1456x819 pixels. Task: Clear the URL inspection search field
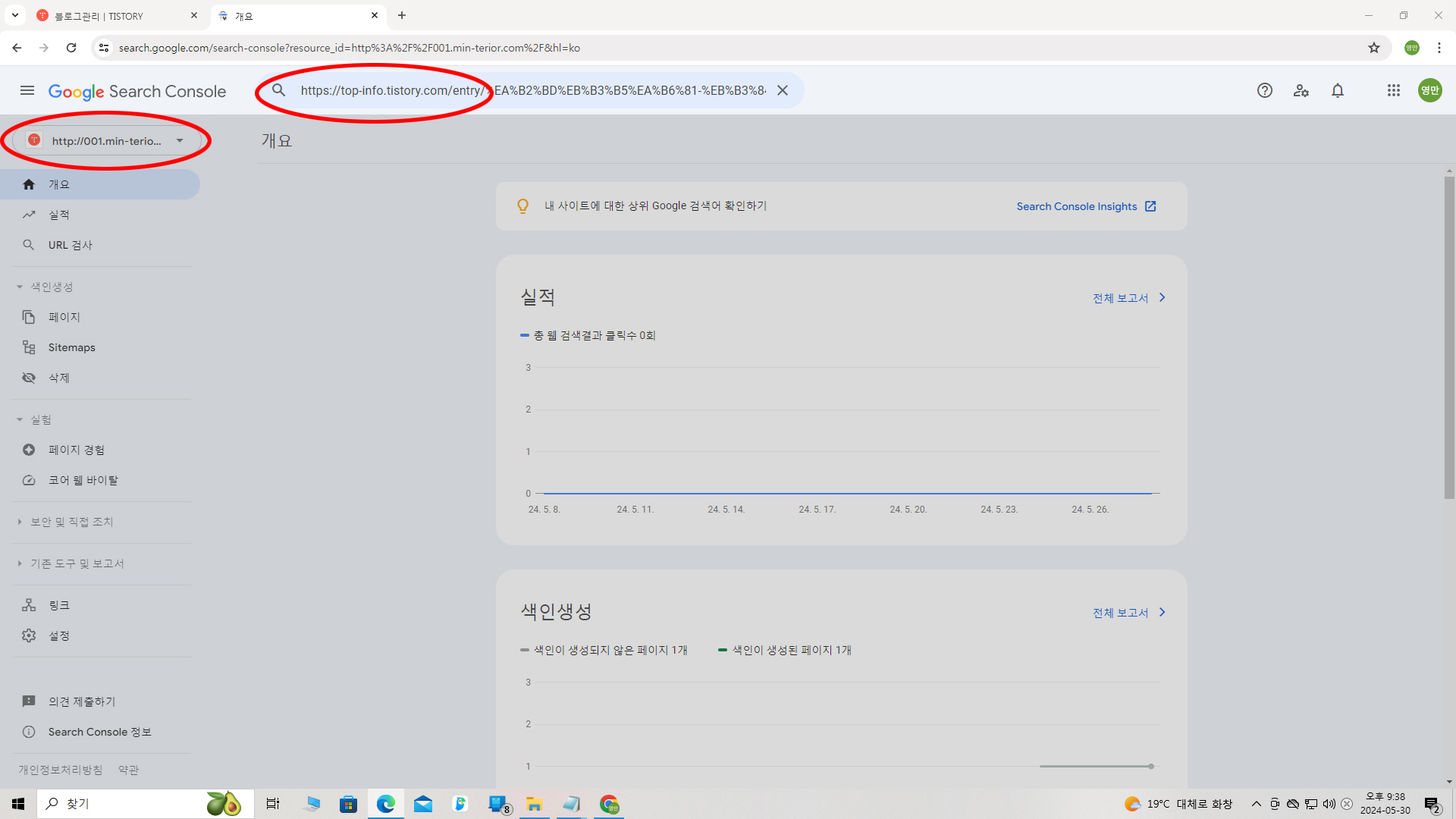click(783, 91)
